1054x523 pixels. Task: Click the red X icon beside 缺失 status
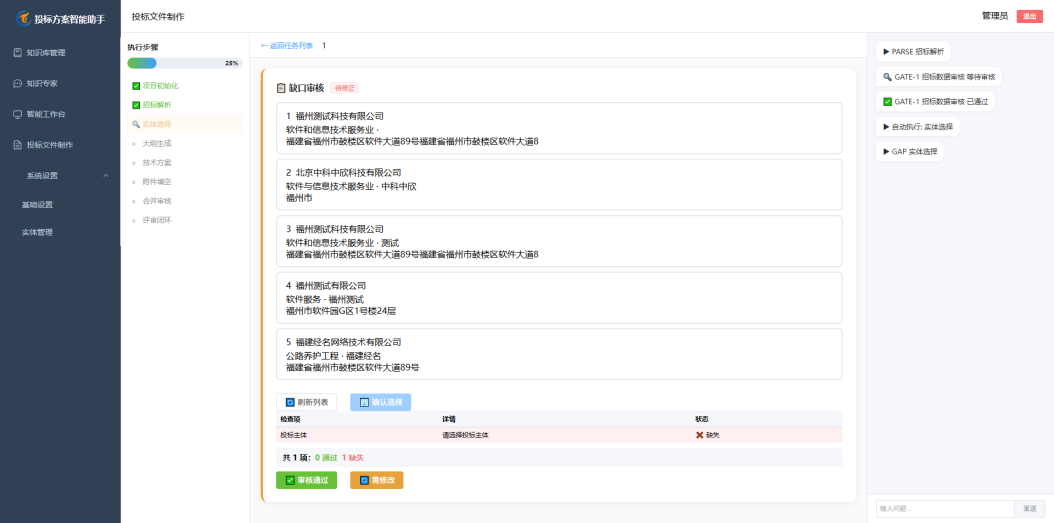[x=699, y=435]
